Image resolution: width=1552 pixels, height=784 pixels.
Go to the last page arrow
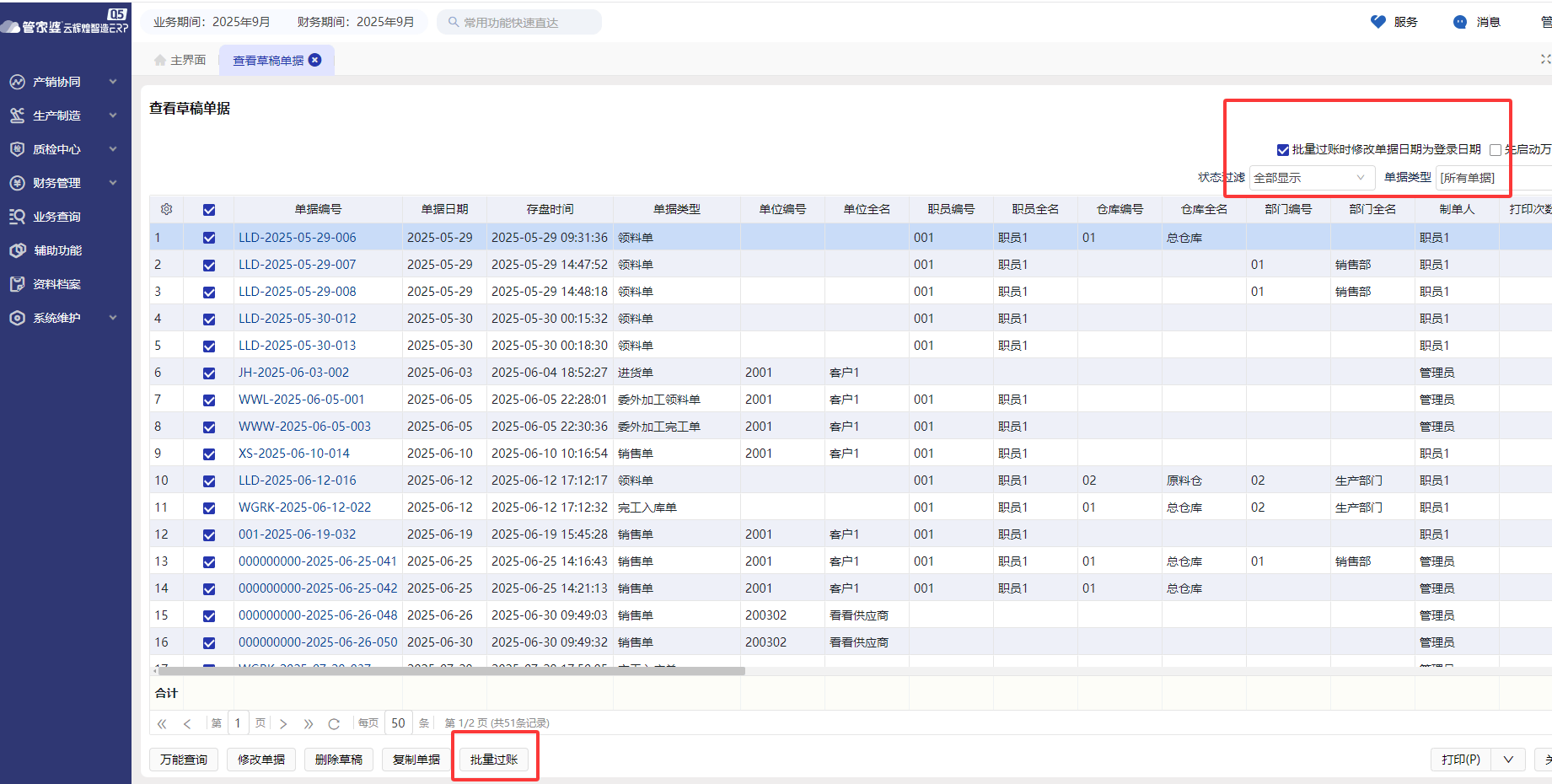click(309, 723)
